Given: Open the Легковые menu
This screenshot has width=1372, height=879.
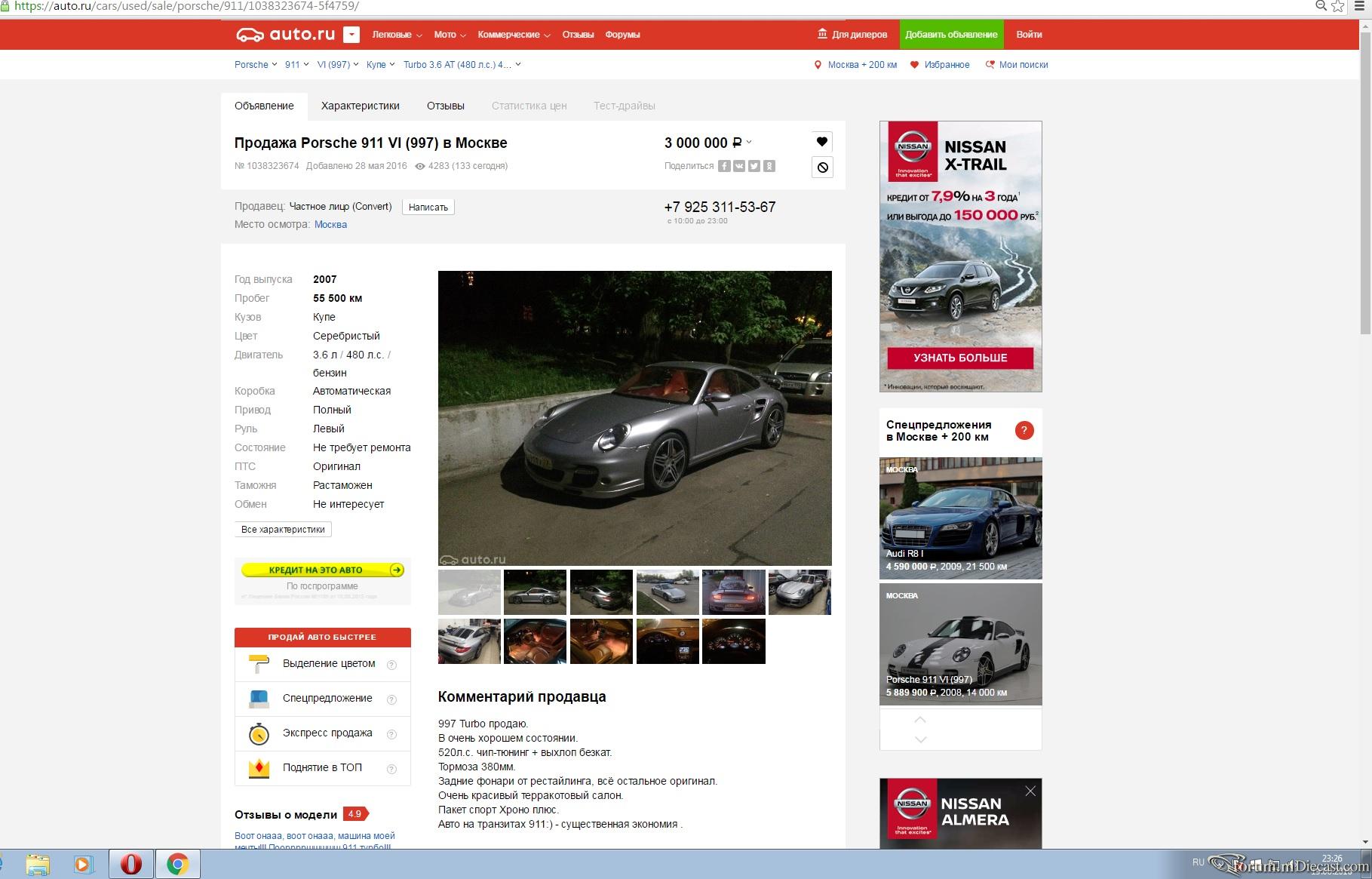Looking at the screenshot, I should click(396, 35).
